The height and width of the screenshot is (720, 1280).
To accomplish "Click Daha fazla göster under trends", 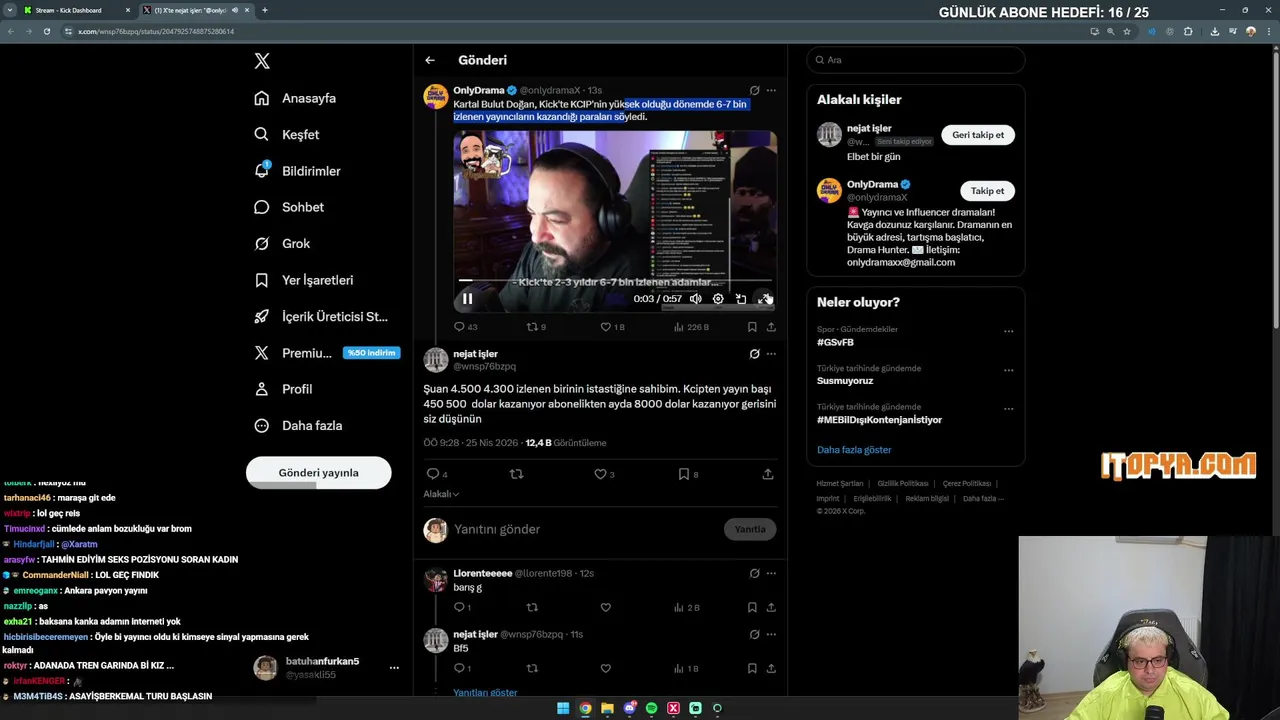I will (854, 450).
